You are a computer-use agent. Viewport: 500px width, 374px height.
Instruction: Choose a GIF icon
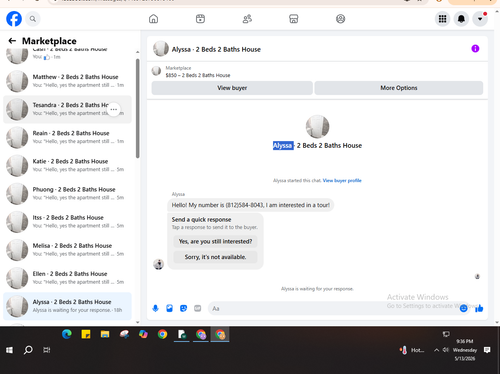(198, 308)
